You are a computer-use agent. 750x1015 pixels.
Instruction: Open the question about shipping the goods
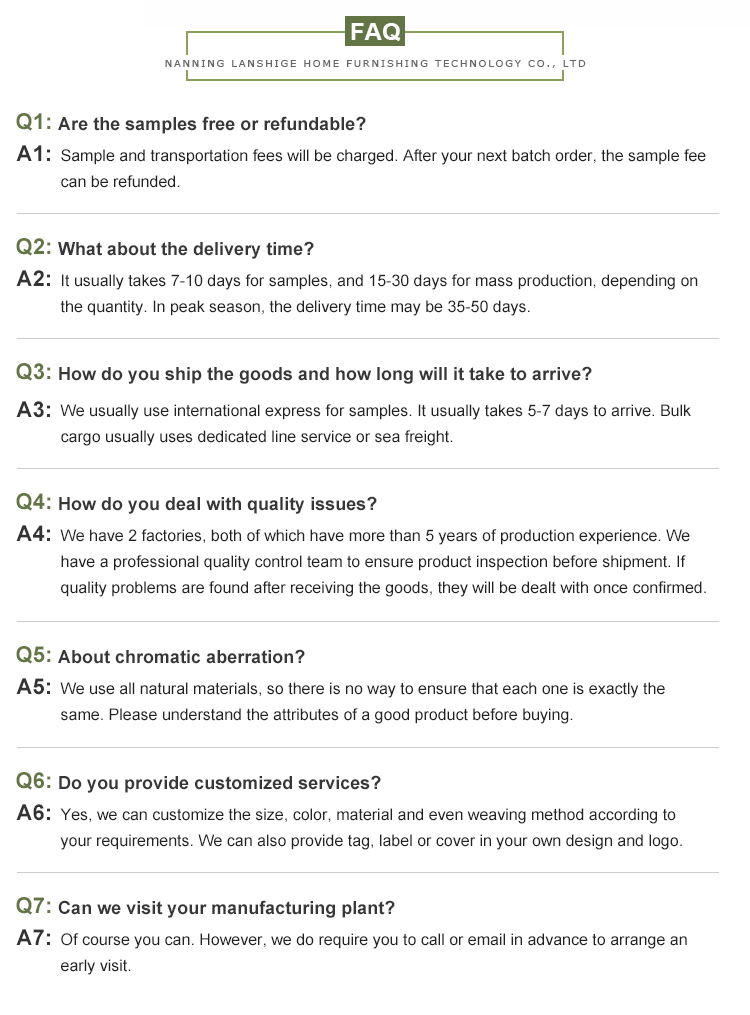[x=325, y=374]
